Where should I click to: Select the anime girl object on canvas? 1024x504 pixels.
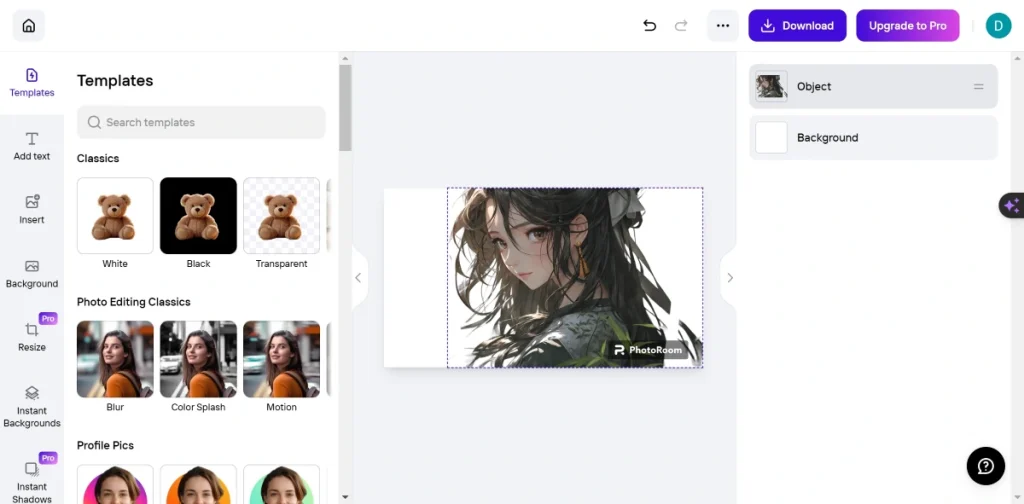[575, 277]
